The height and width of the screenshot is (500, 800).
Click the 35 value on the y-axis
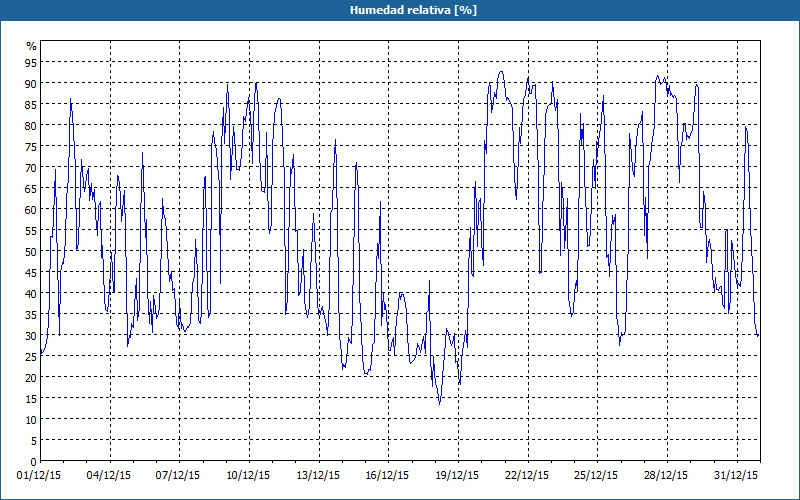coord(31,314)
